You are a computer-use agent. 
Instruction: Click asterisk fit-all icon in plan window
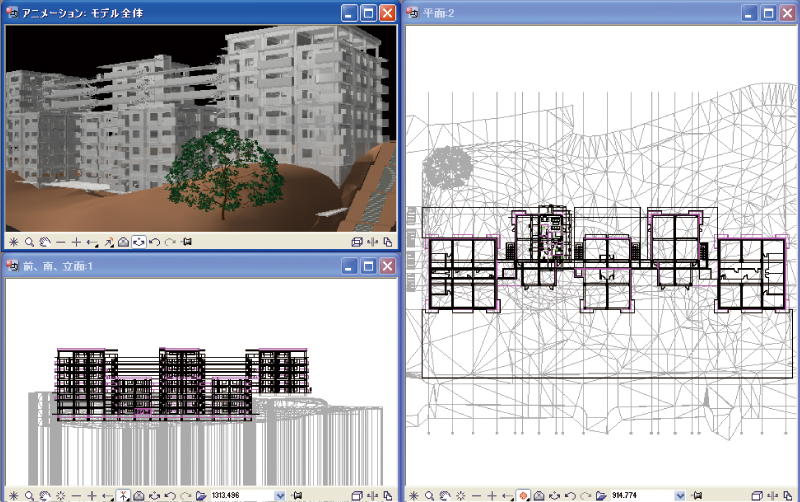tap(413, 495)
